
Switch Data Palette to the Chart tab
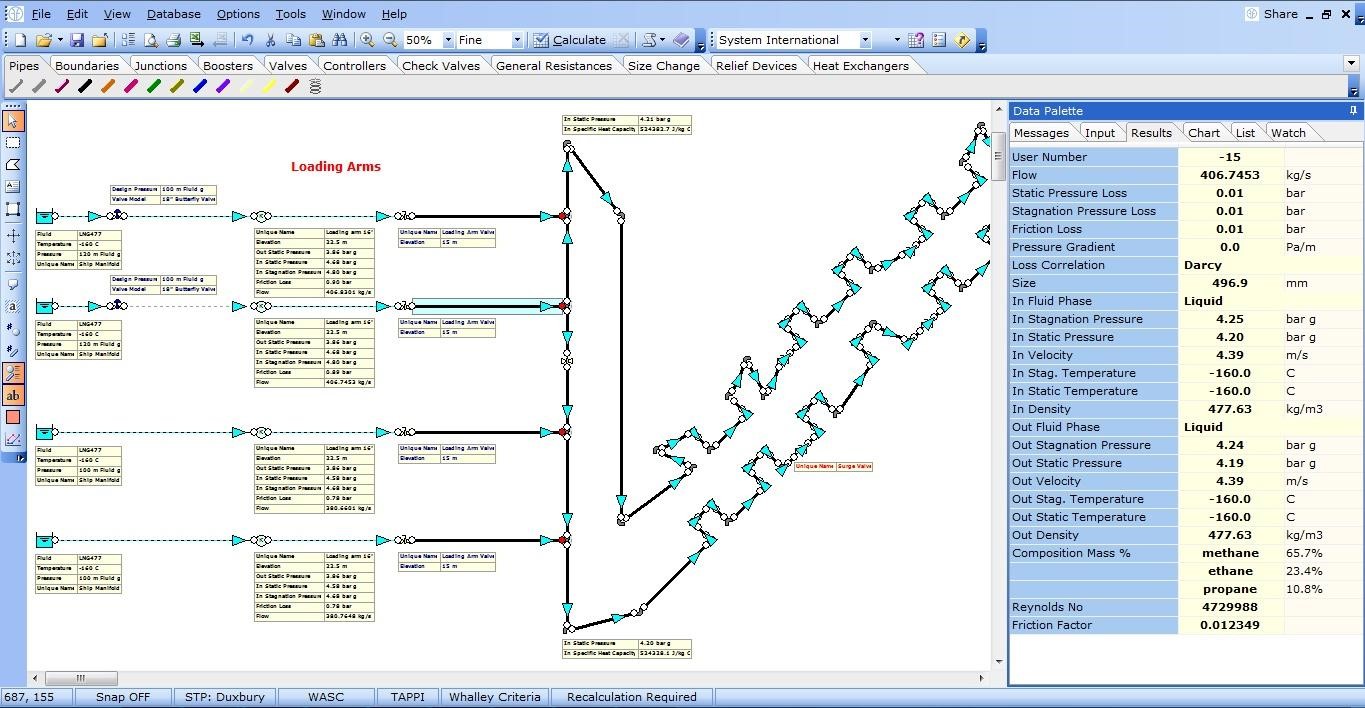click(x=1203, y=132)
